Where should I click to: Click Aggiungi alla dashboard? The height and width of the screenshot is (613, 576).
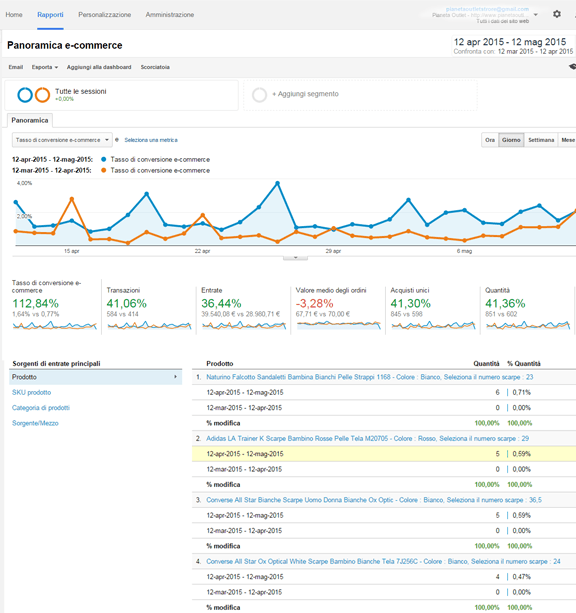point(99,67)
